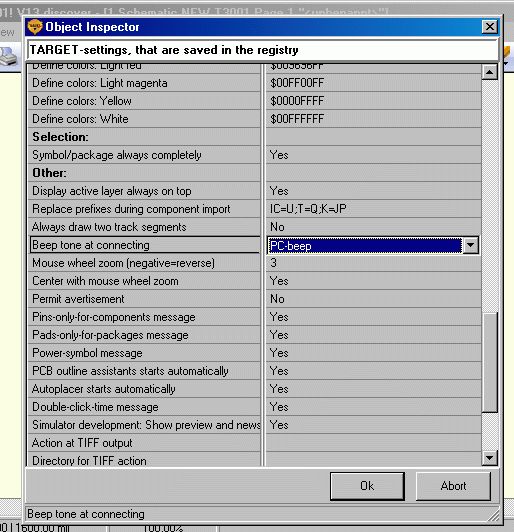Viewport: 514px width, 532px height.
Task: Select 'Pins-only-for-components message' label
Action: [x=114, y=317]
